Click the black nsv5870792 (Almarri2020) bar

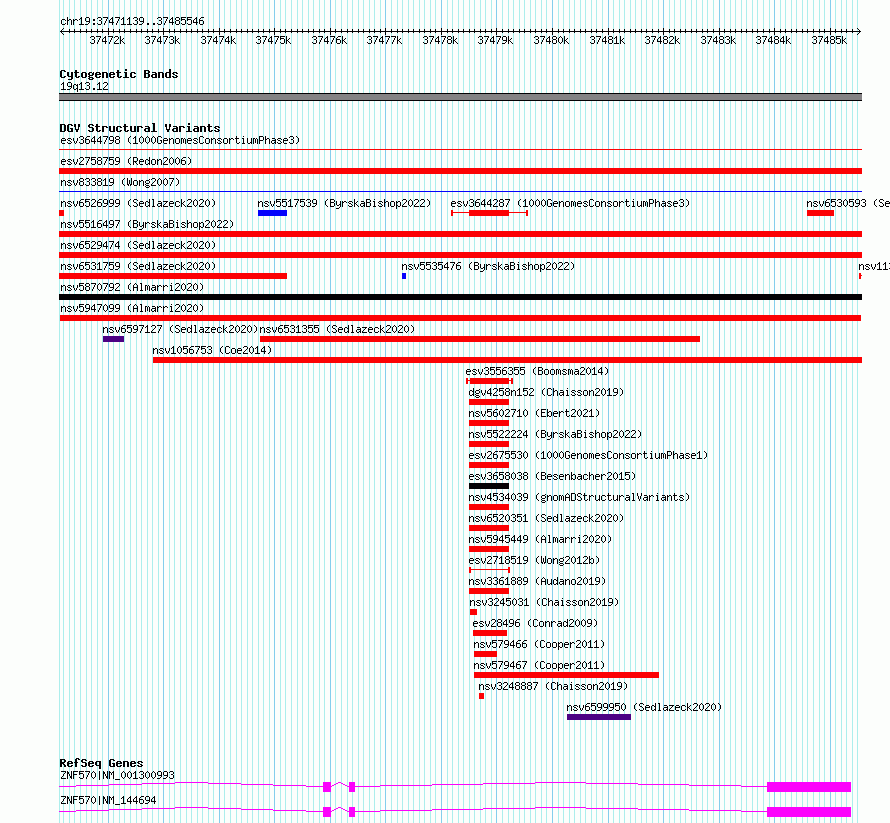point(460,297)
